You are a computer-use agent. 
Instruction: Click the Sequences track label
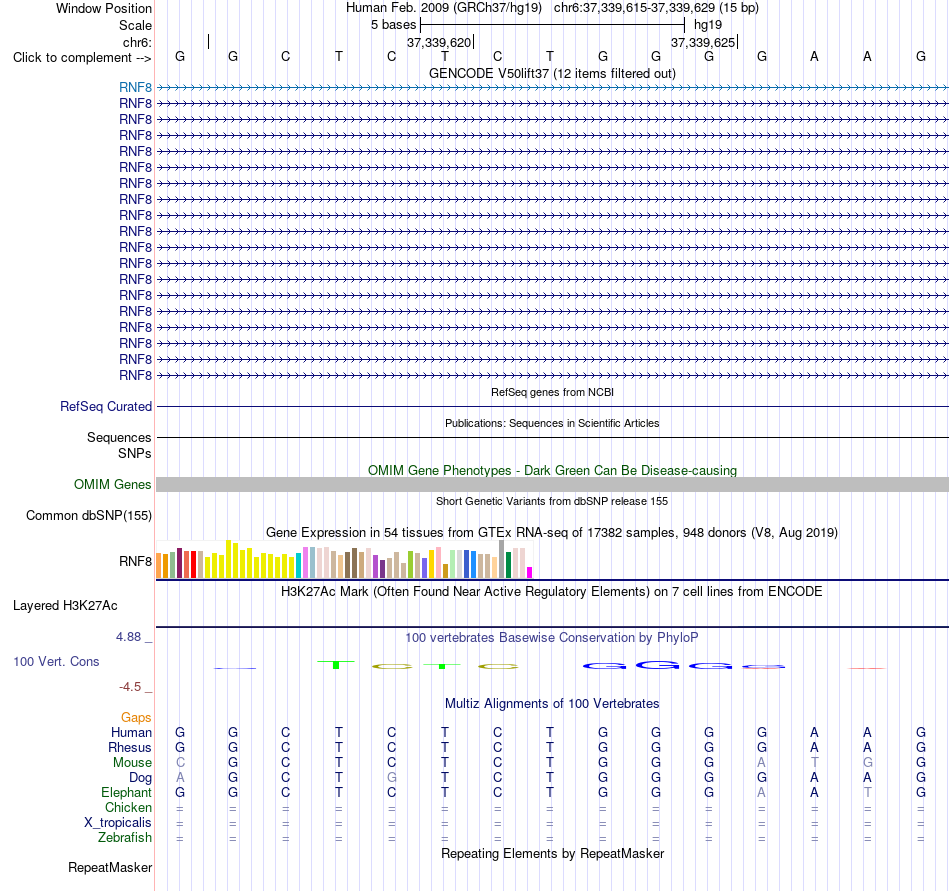[119, 437]
